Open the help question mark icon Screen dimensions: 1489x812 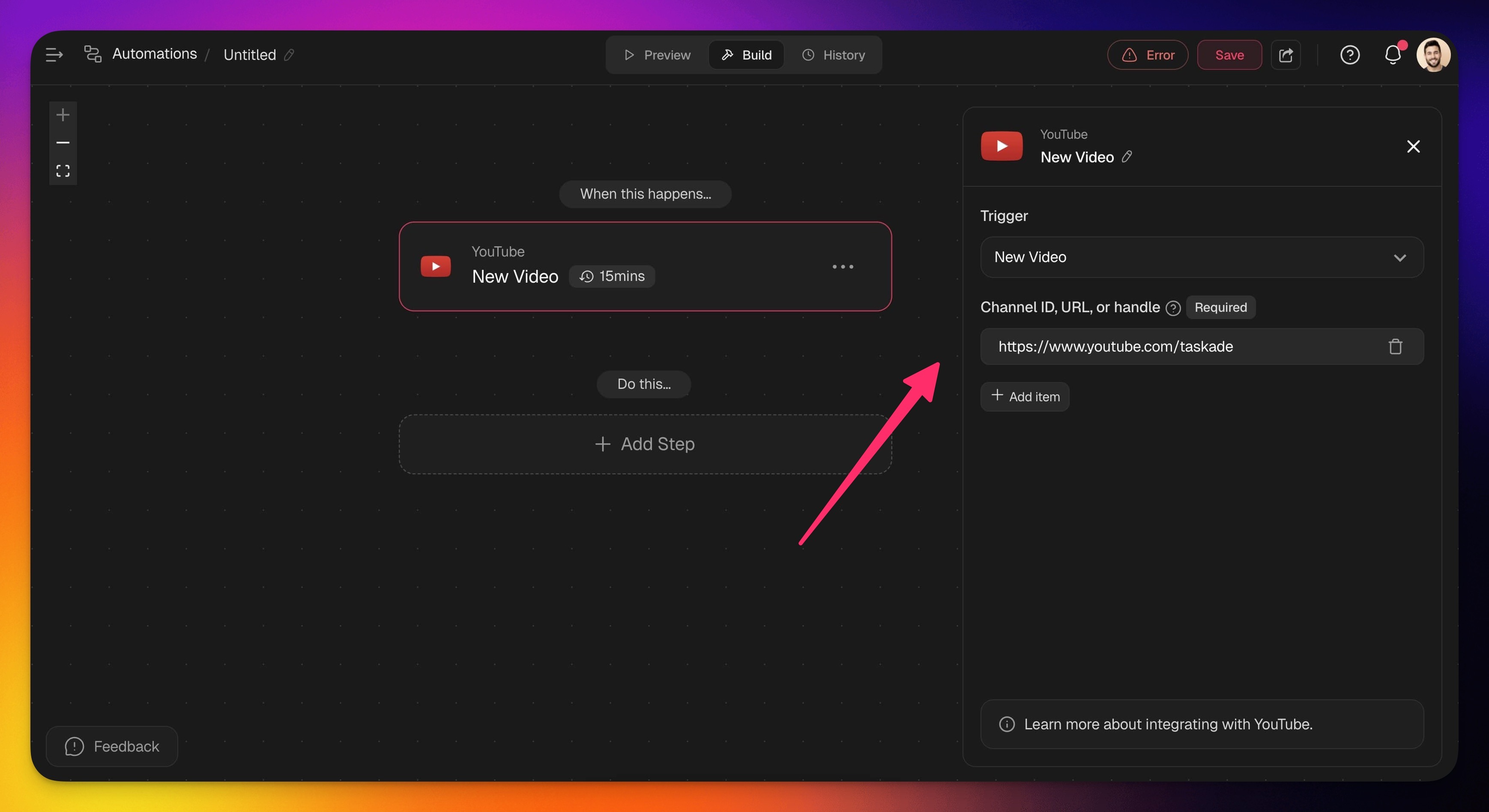[x=1350, y=55]
